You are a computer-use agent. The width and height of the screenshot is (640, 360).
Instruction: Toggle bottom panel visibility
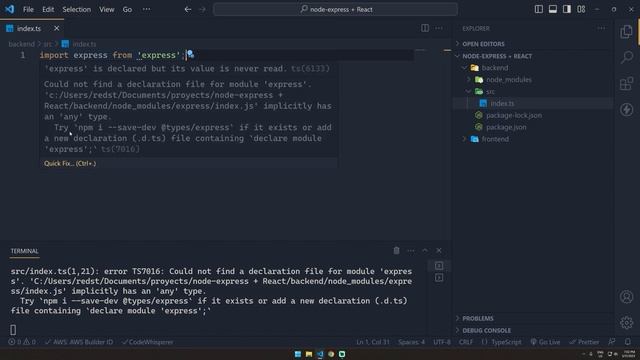point(553,9)
